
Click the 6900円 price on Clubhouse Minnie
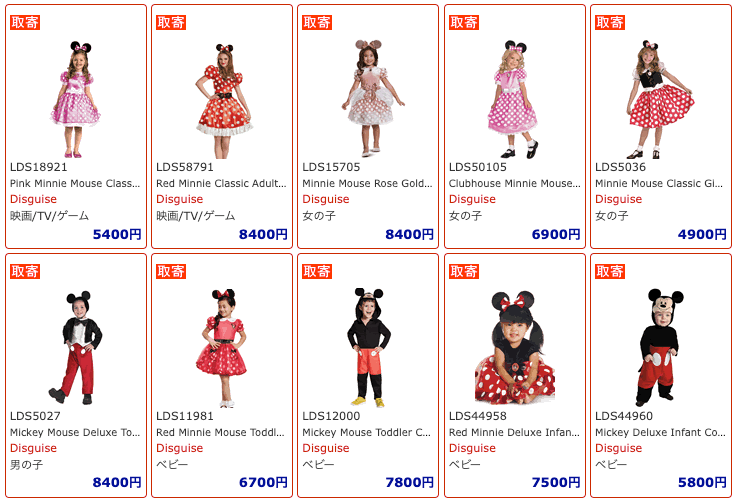(x=556, y=234)
